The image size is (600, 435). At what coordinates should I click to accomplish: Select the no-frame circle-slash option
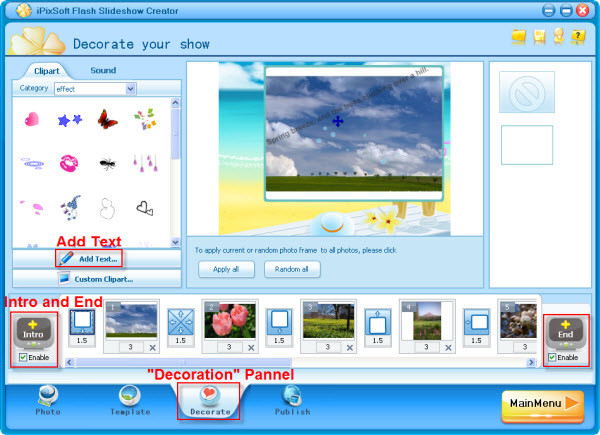click(526, 92)
